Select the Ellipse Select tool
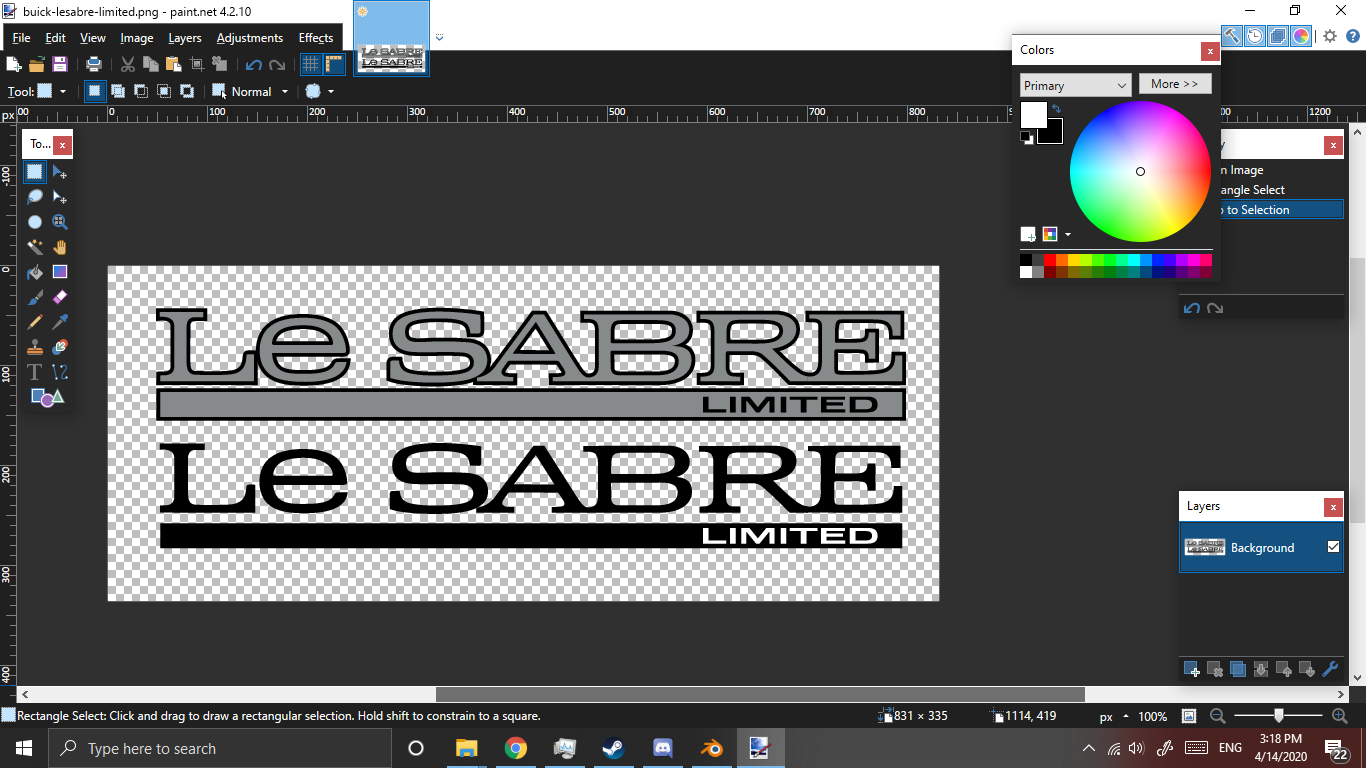 click(35, 222)
